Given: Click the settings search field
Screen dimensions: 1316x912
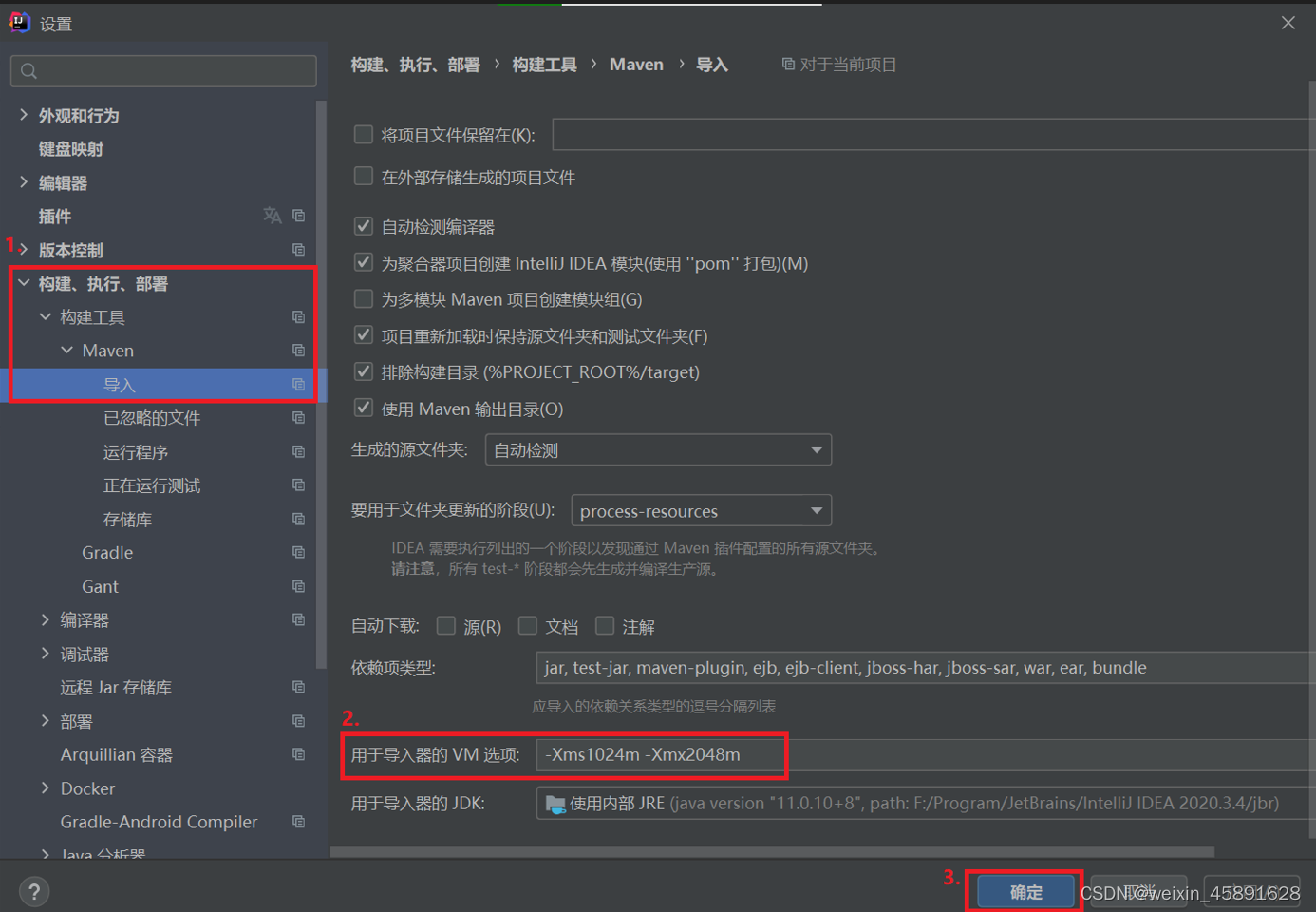Looking at the screenshot, I should pos(163,71).
